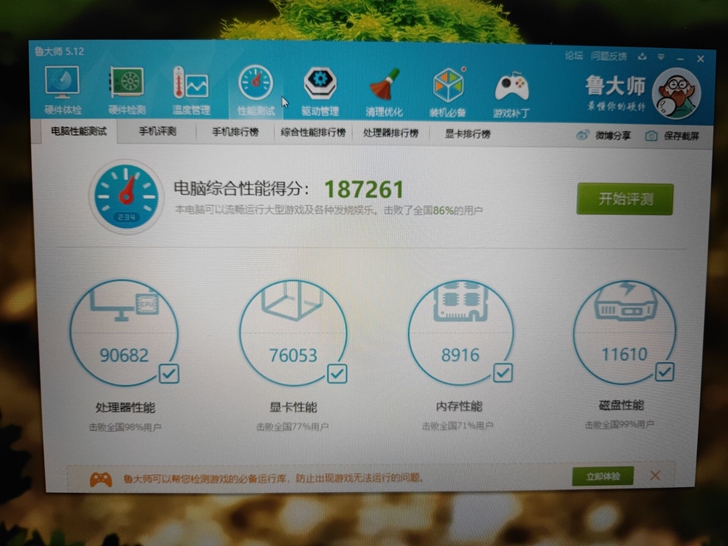Click the 击败全国71%用户 text
728x546 pixels.
(x=458, y=425)
